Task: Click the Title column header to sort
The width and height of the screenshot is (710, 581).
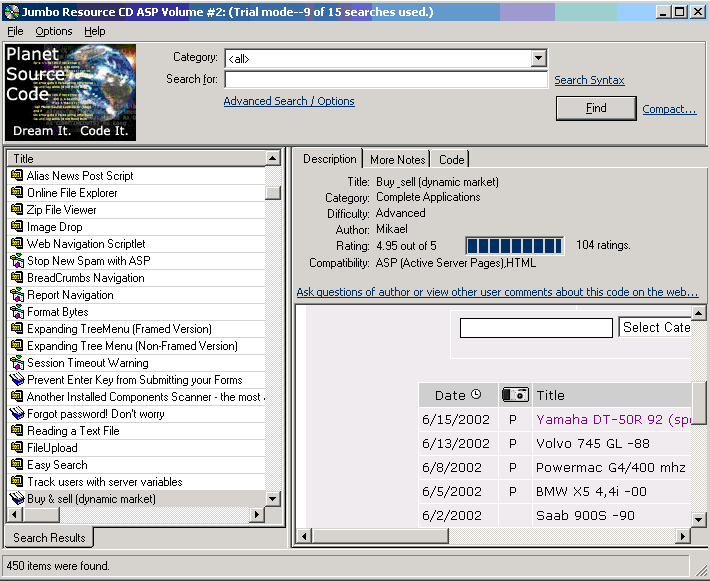Action: 136,158
